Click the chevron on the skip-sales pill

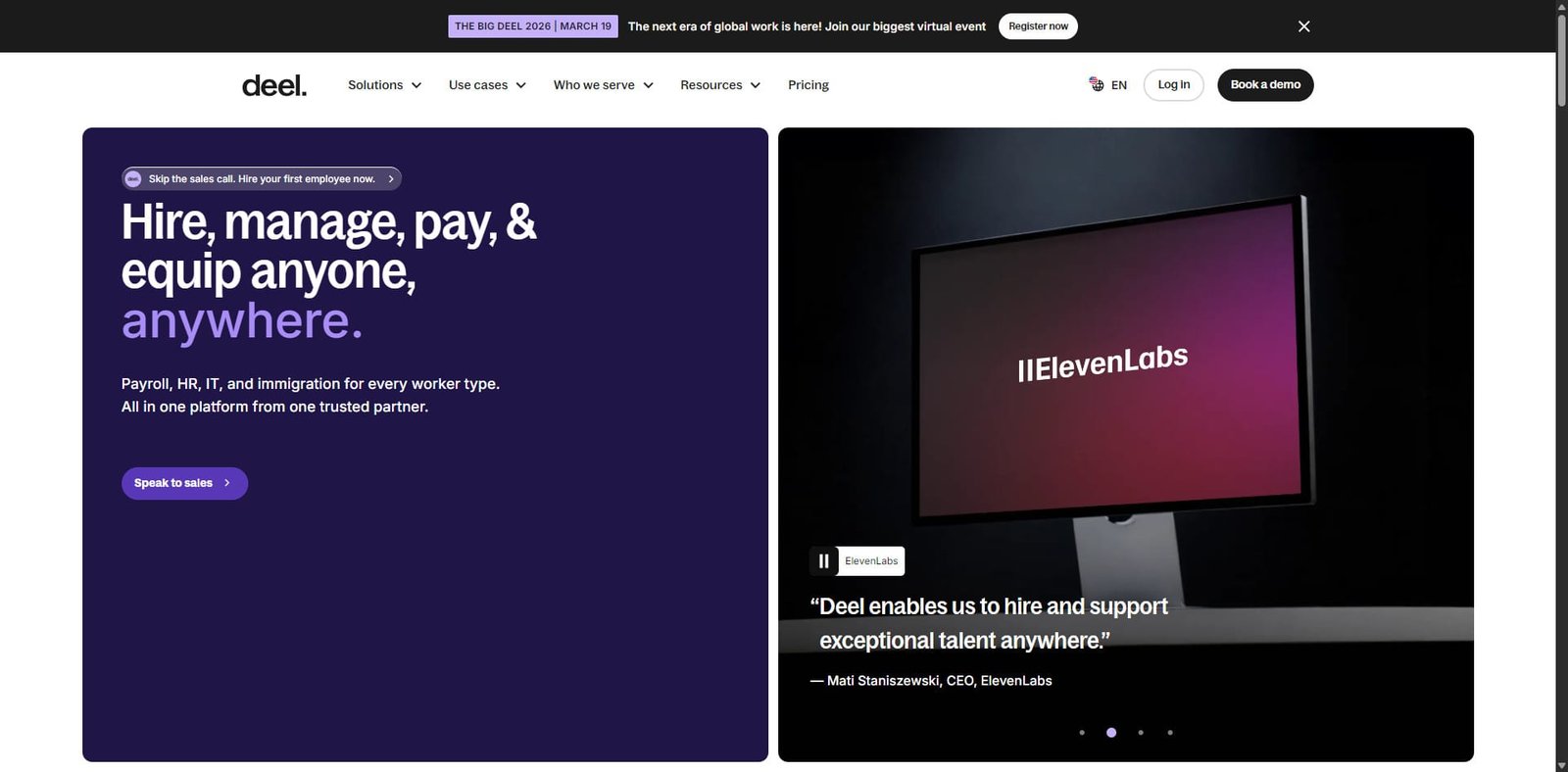(391, 178)
